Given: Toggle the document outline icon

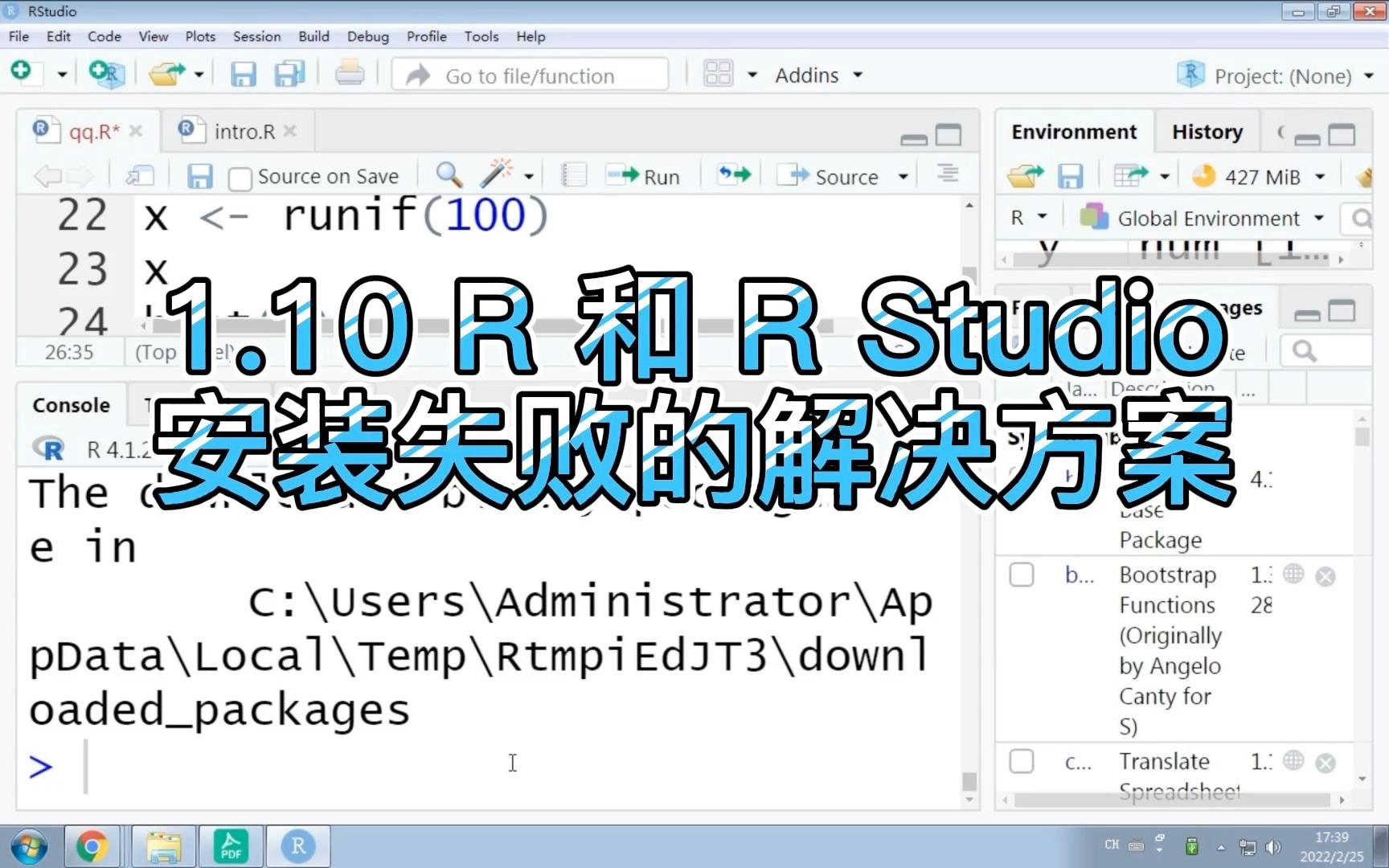Looking at the screenshot, I should (948, 174).
